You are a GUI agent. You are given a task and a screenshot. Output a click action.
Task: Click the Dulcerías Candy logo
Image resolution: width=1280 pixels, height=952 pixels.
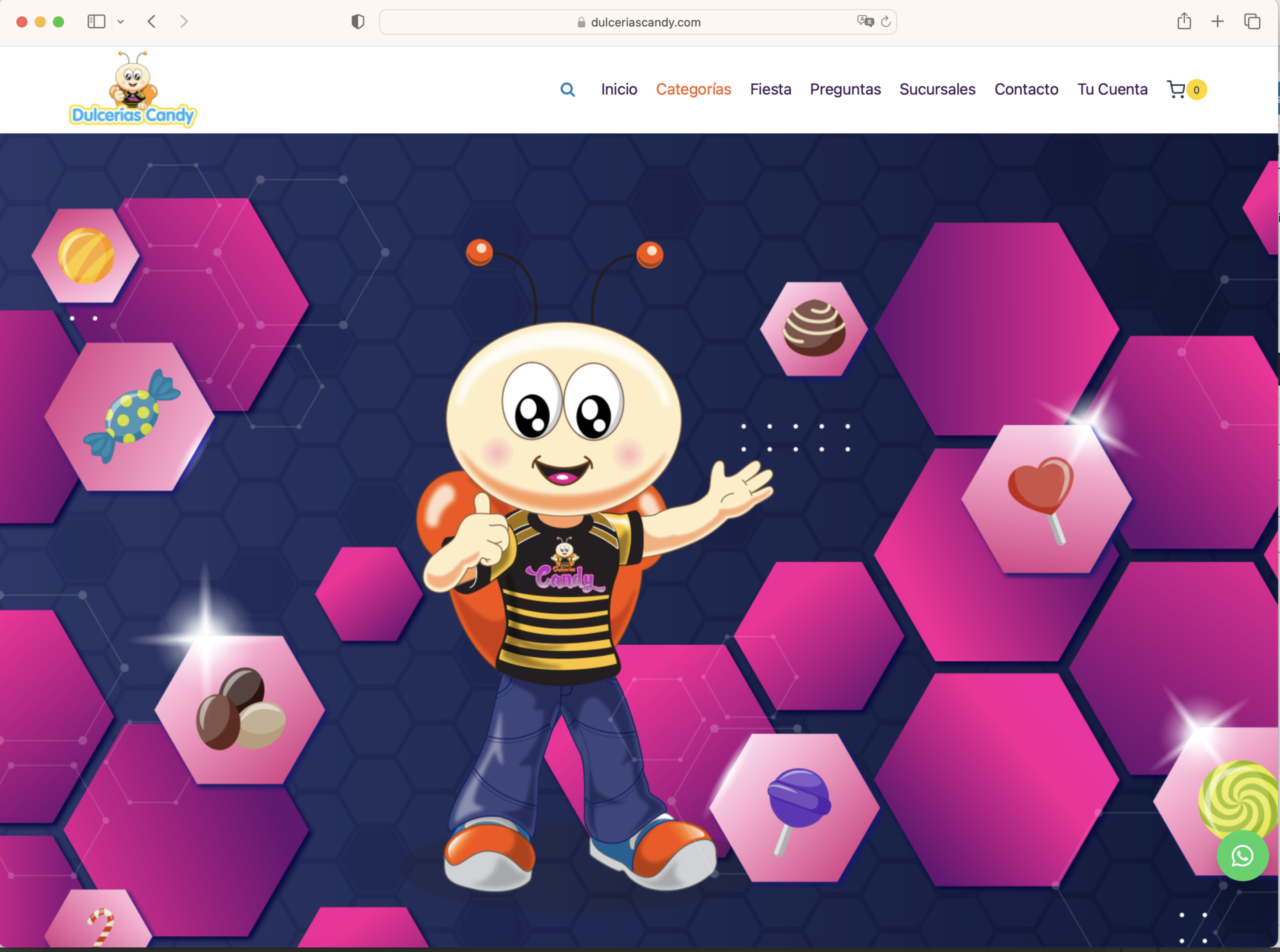[x=133, y=90]
